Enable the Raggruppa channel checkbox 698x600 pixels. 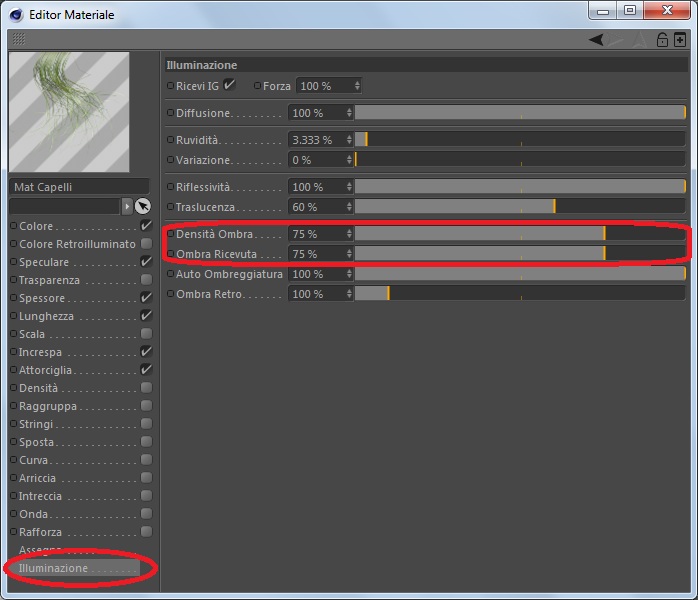(x=146, y=405)
